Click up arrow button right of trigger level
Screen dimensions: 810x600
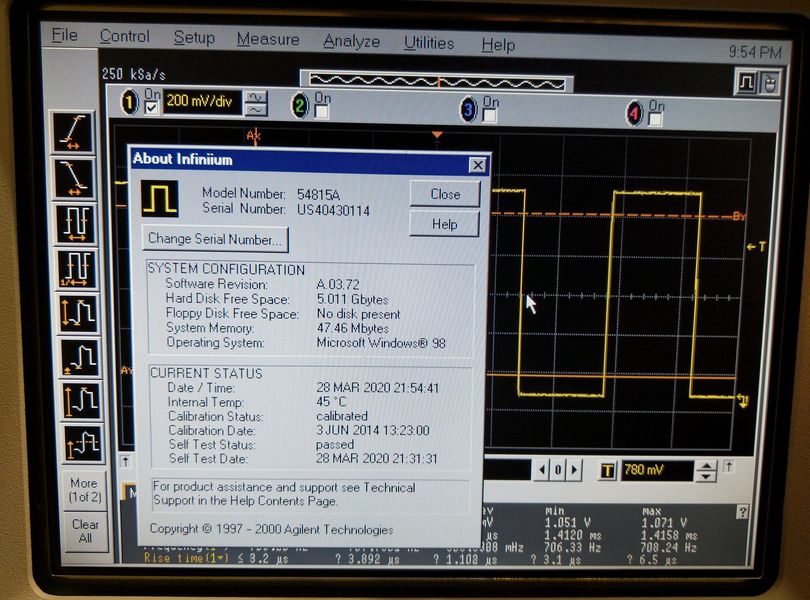pos(728,466)
